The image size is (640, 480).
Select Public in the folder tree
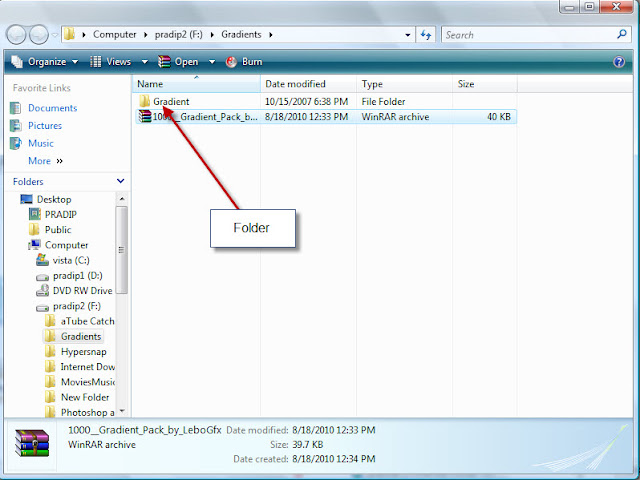point(58,230)
